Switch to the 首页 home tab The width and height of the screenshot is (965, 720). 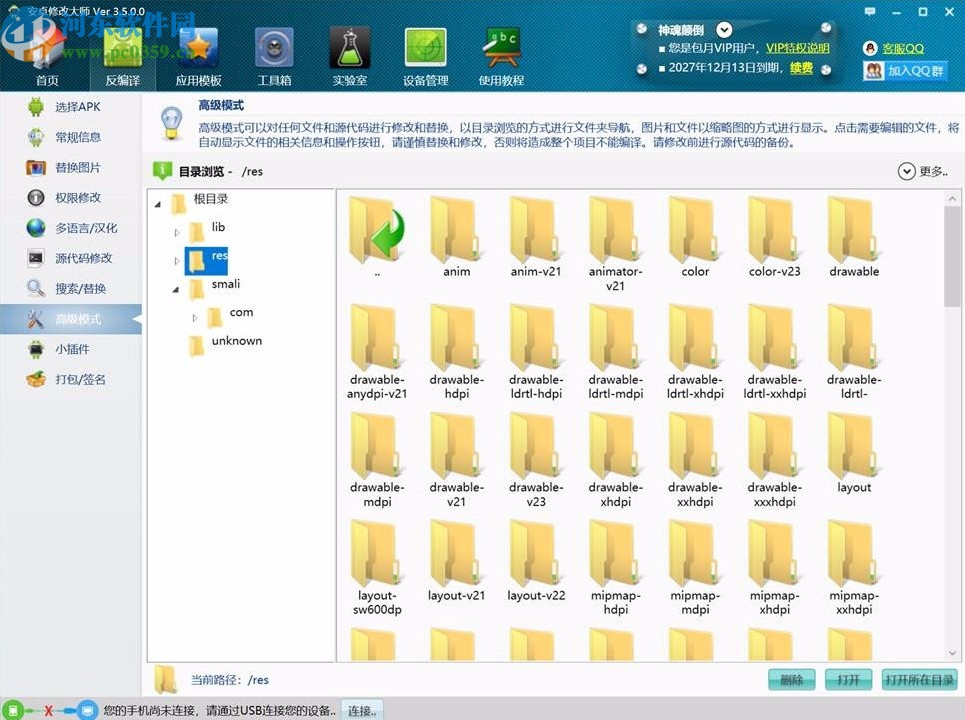46,55
